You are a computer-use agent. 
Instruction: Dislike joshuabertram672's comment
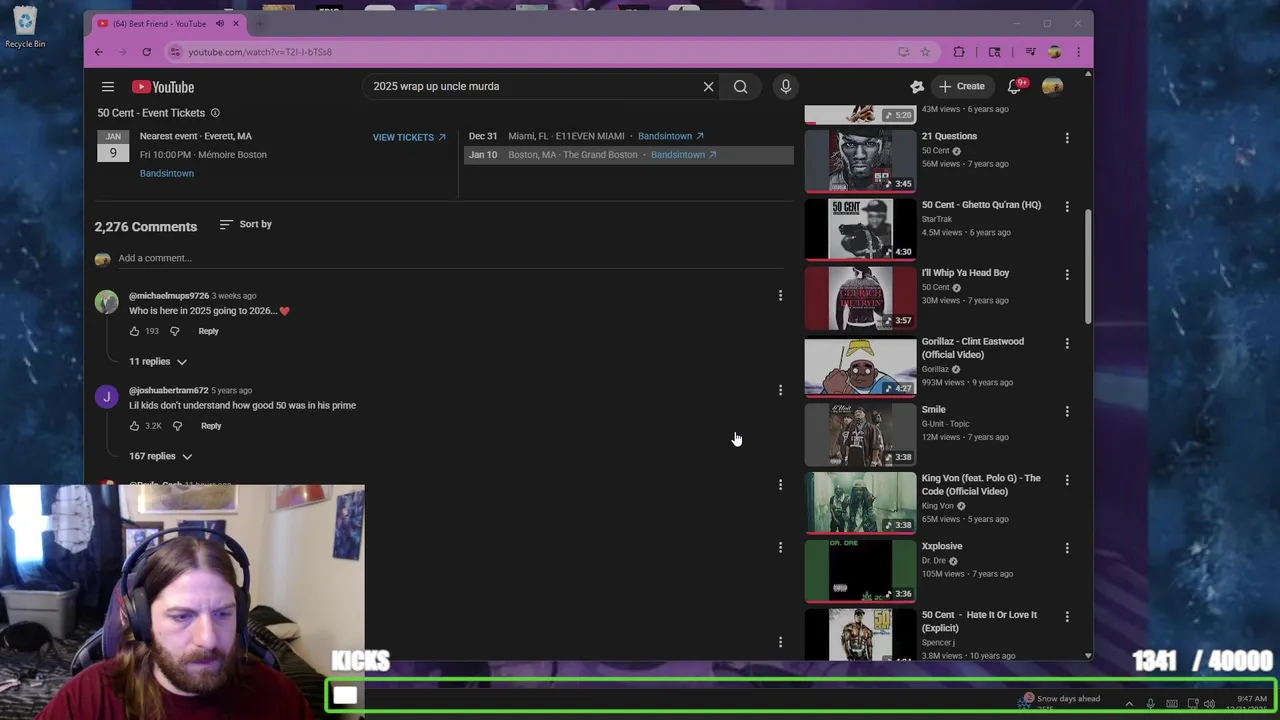[x=177, y=426]
